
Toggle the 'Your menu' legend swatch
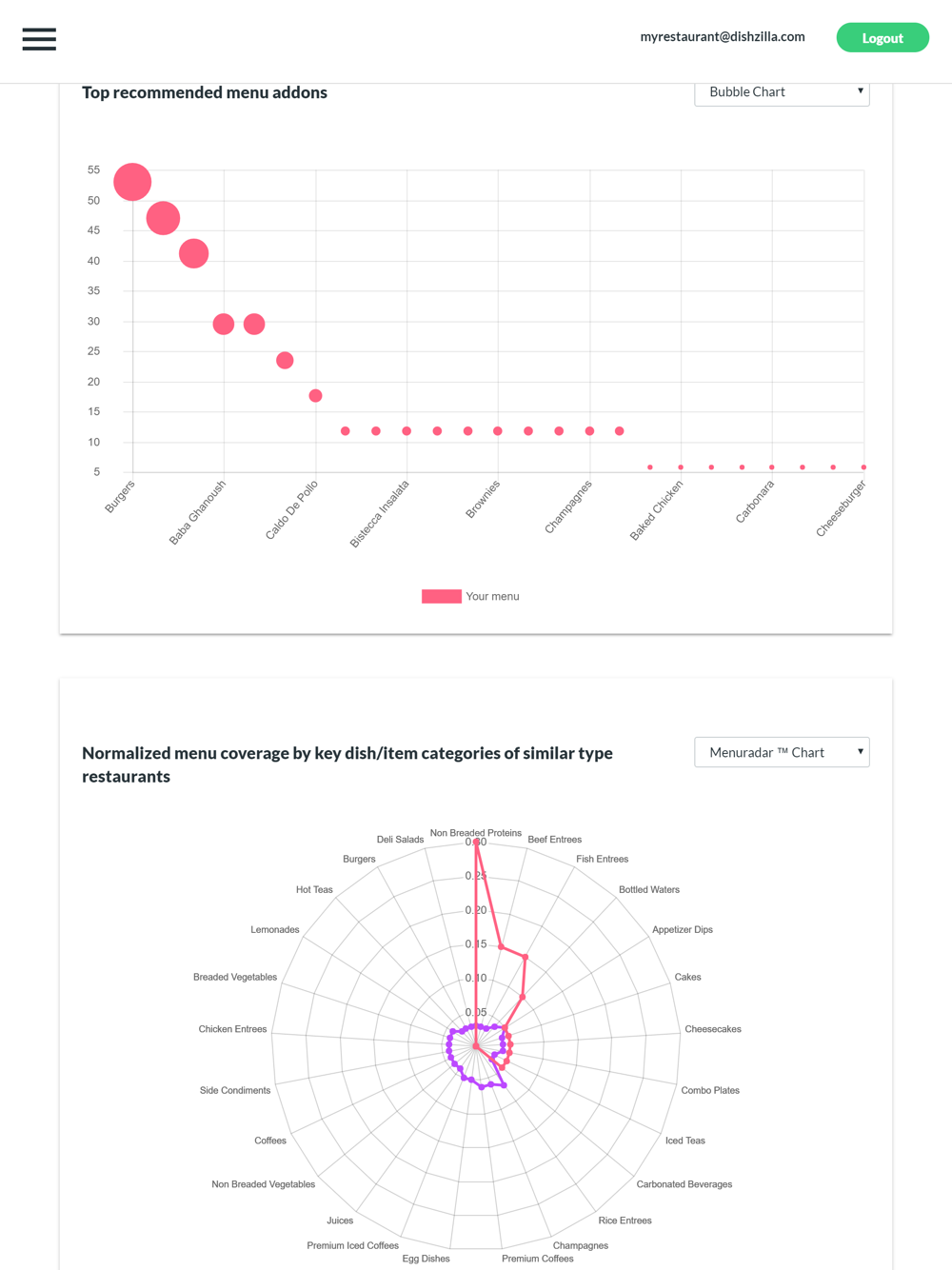[x=442, y=596]
